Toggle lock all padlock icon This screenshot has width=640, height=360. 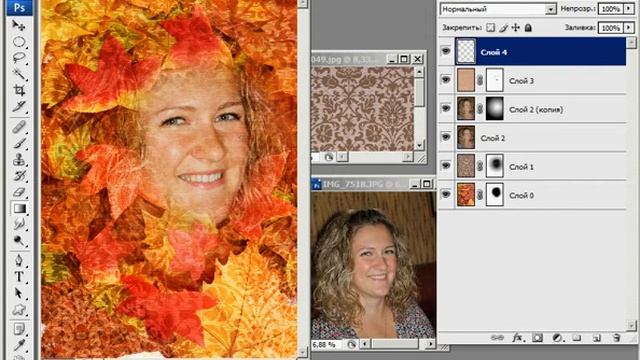[x=528, y=28]
